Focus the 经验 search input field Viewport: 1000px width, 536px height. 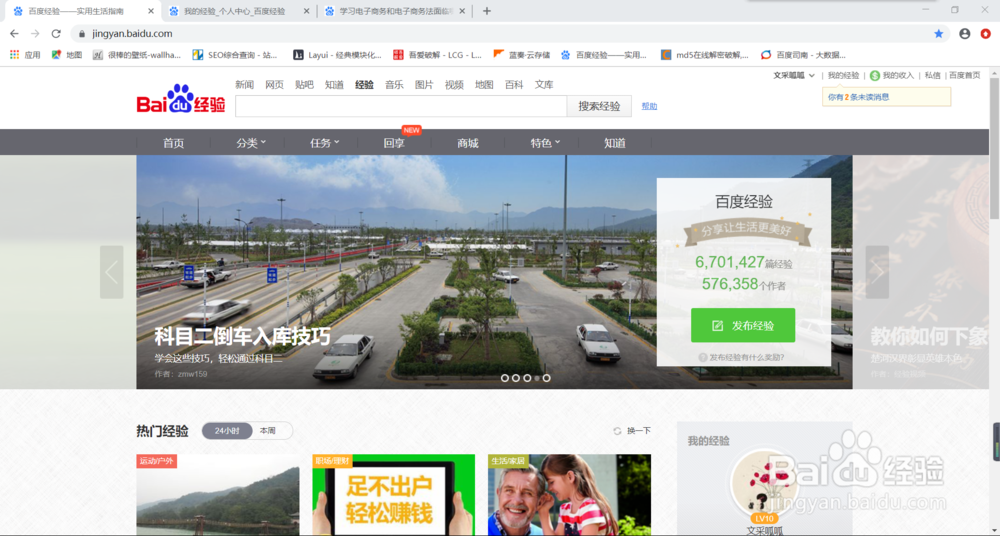pyautogui.click(x=401, y=107)
